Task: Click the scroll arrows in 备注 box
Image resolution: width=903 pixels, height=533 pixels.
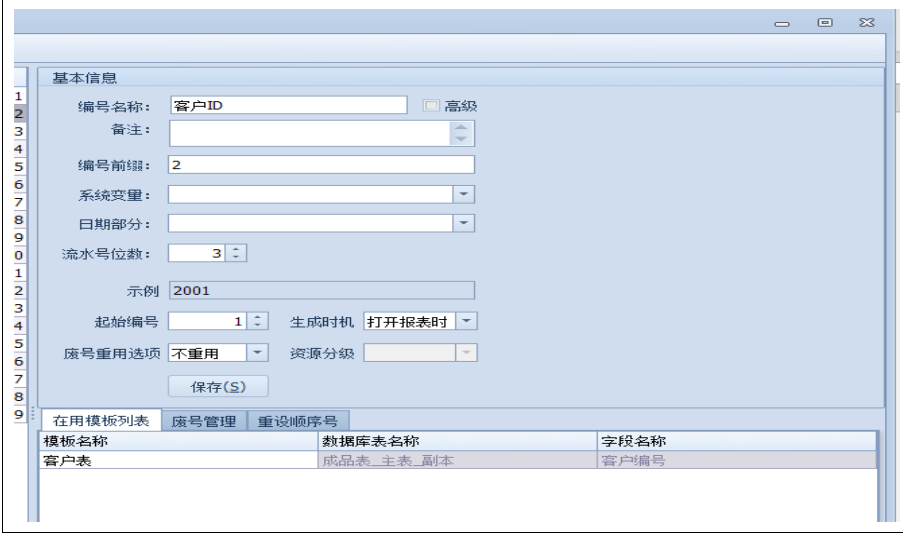Action: (461, 134)
